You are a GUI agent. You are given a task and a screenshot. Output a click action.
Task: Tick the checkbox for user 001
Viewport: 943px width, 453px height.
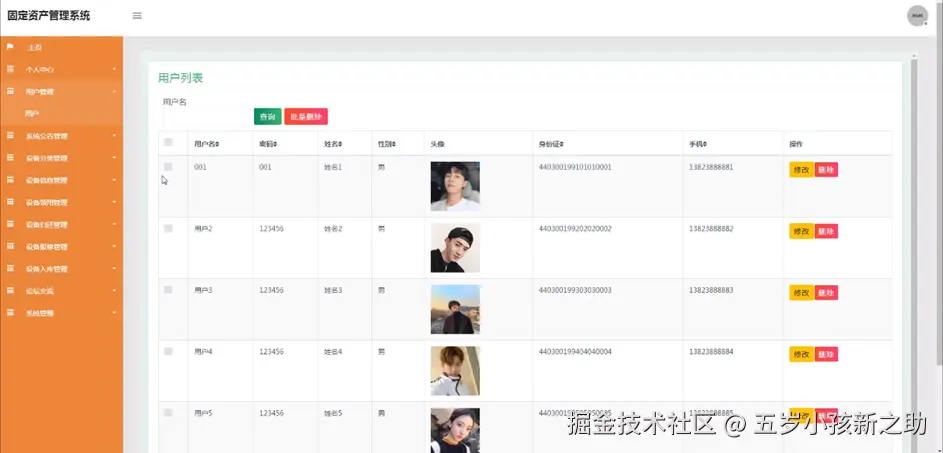point(168,167)
